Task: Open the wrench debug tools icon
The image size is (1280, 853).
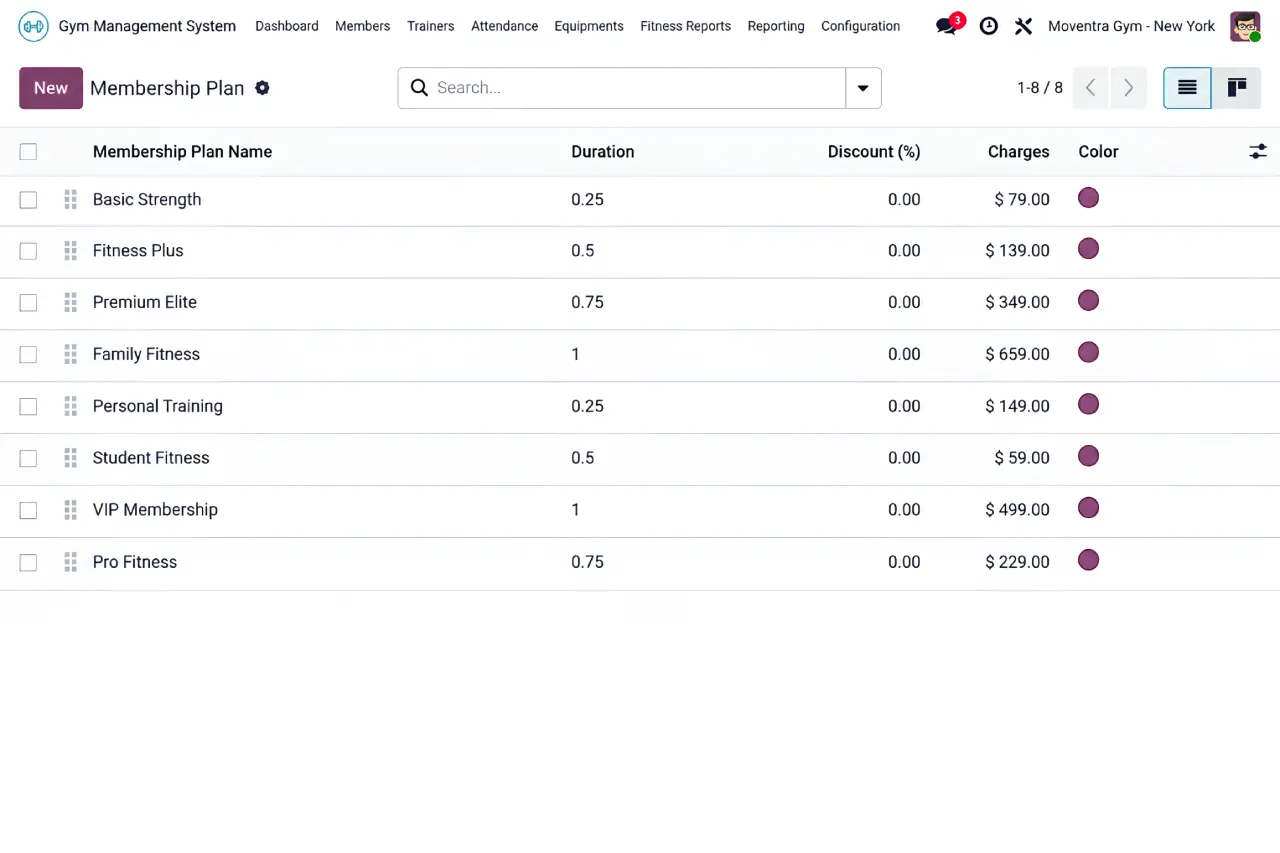Action: pyautogui.click(x=1023, y=26)
